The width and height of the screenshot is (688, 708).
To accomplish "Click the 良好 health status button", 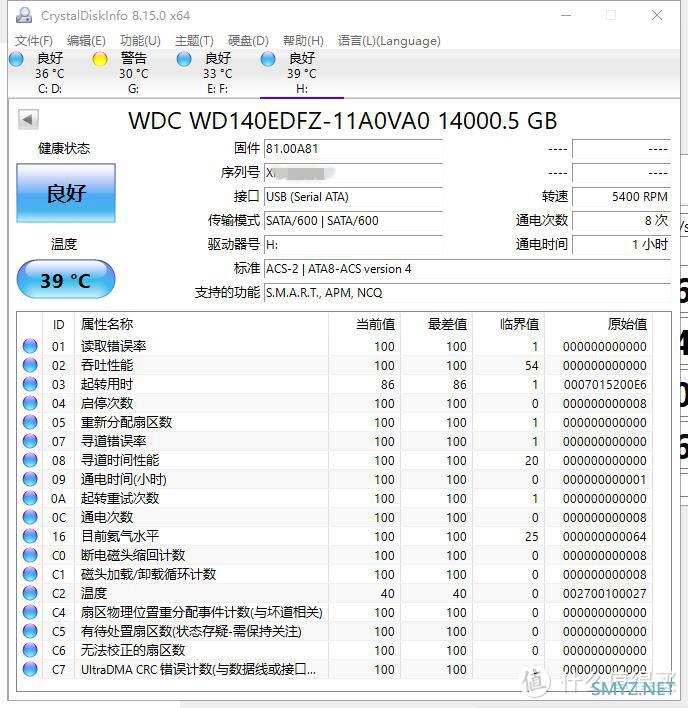I will pyautogui.click(x=66, y=193).
